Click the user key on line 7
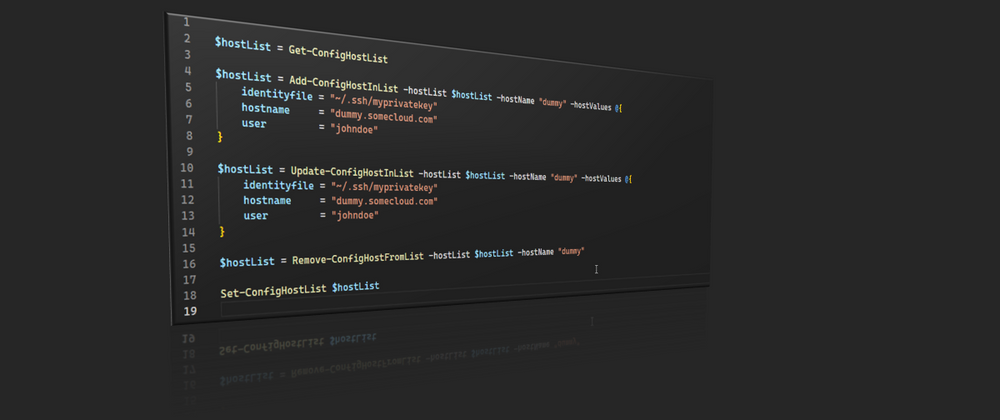Viewport: 1000px width, 420px height. click(254, 123)
